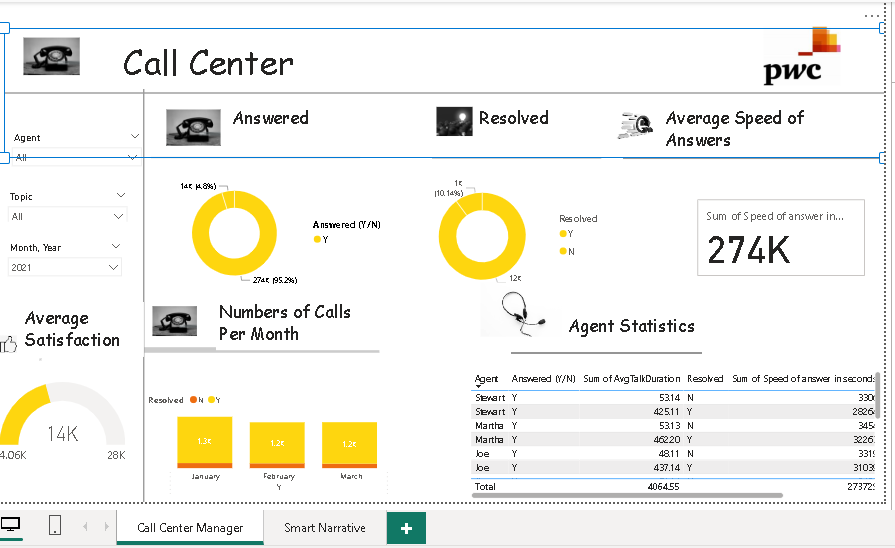Image resolution: width=895 pixels, height=548 pixels.
Task: Click the speed icon beside Average Speed of Answers
Action: click(x=635, y=125)
